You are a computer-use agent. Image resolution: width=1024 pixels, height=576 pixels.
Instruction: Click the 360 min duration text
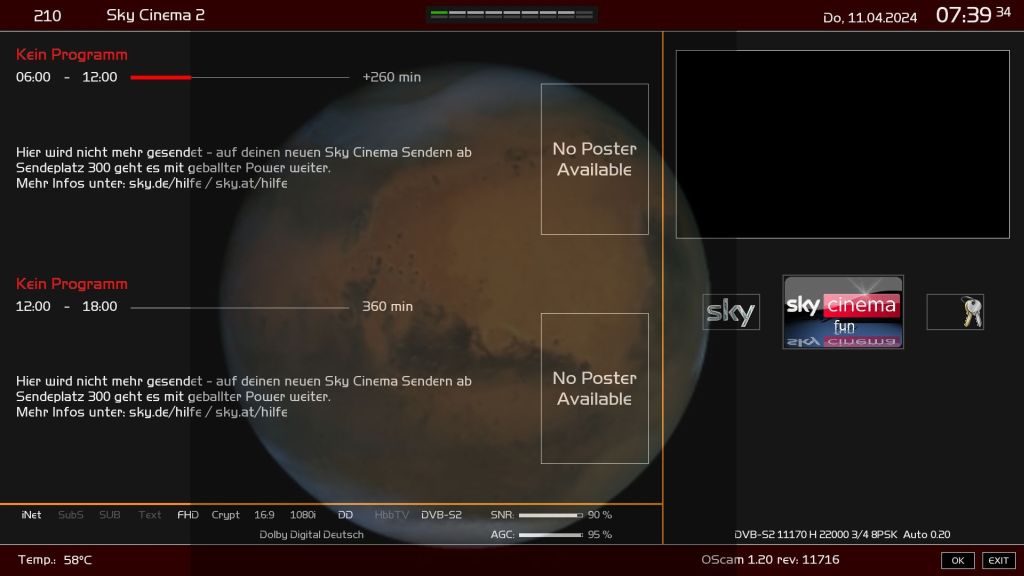pos(387,306)
